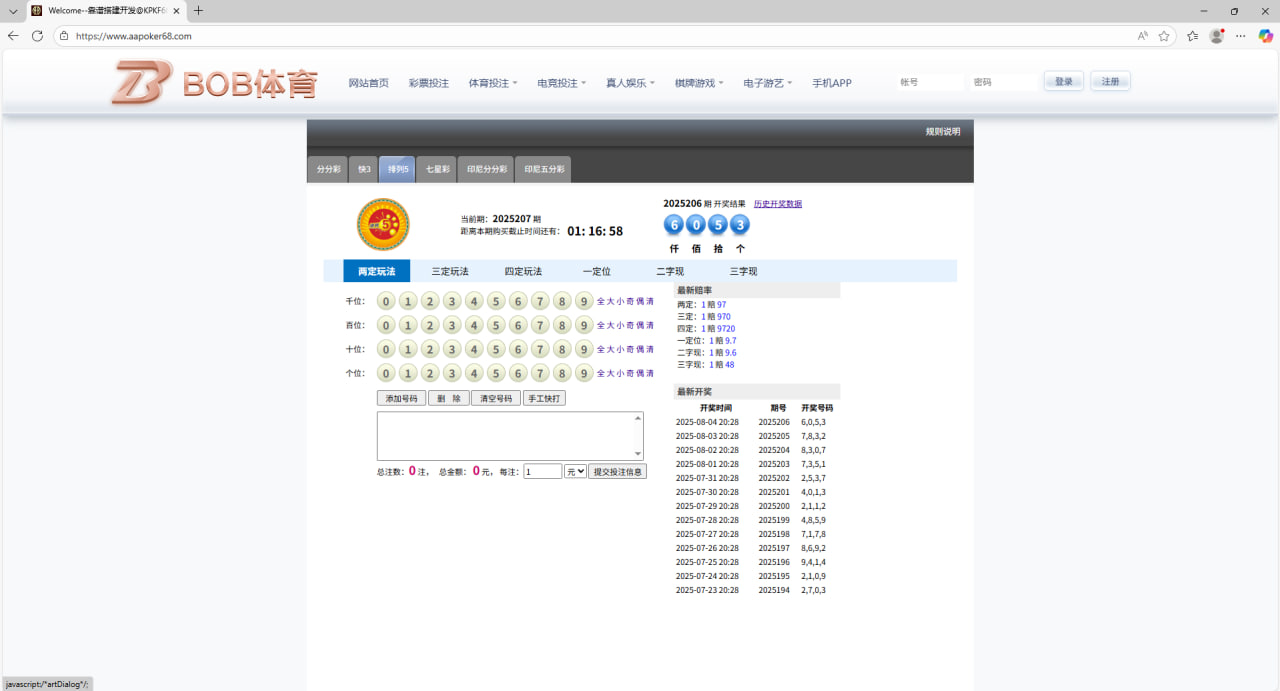Expand the 体育投注 dropdown menu
This screenshot has width=1280, height=691.
(x=493, y=83)
